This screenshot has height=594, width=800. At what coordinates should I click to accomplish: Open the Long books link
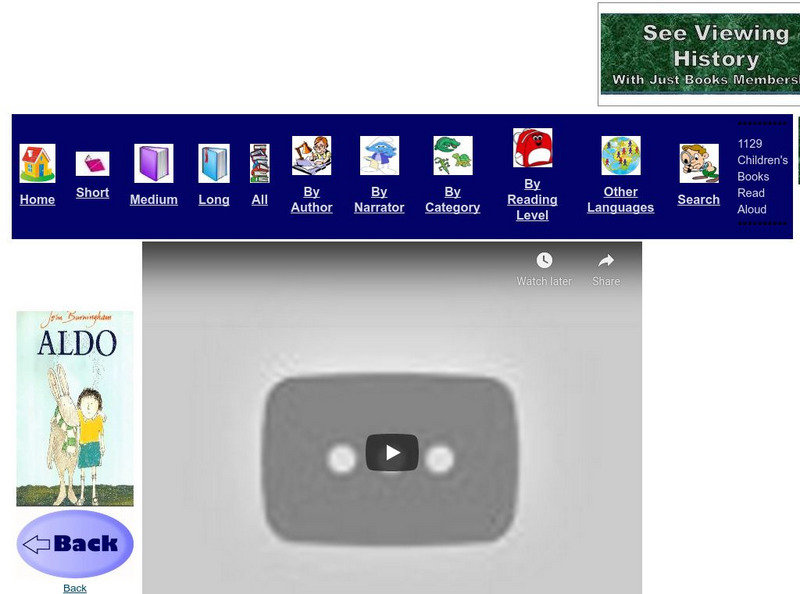click(214, 200)
